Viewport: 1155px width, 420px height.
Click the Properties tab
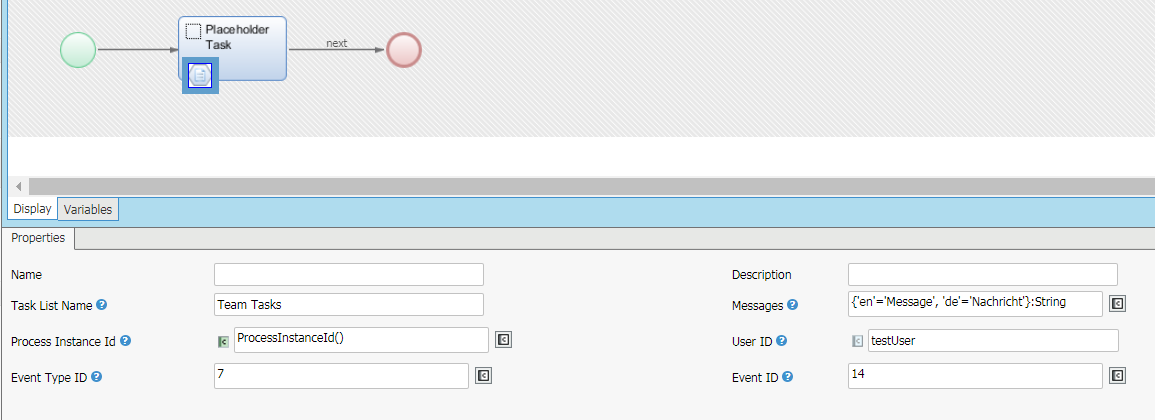pyautogui.click(x=39, y=238)
